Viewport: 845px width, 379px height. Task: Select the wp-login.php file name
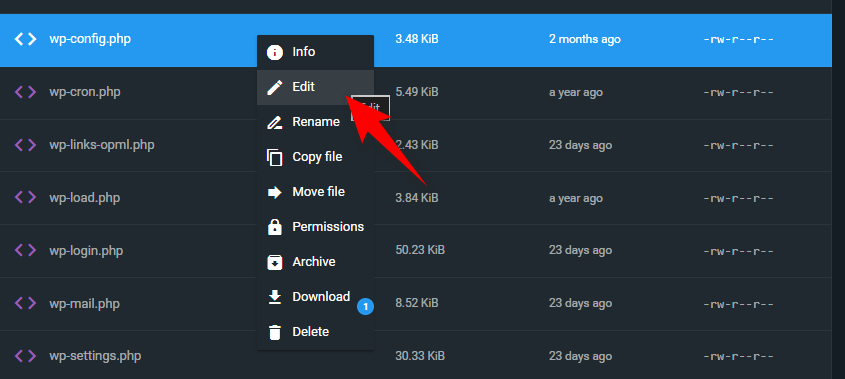(x=86, y=251)
